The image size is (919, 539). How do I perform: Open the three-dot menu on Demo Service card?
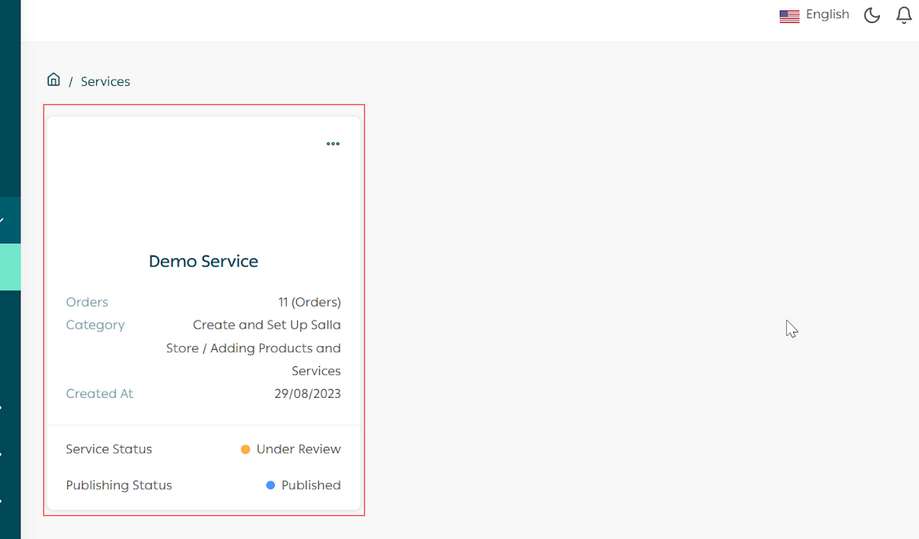[333, 144]
